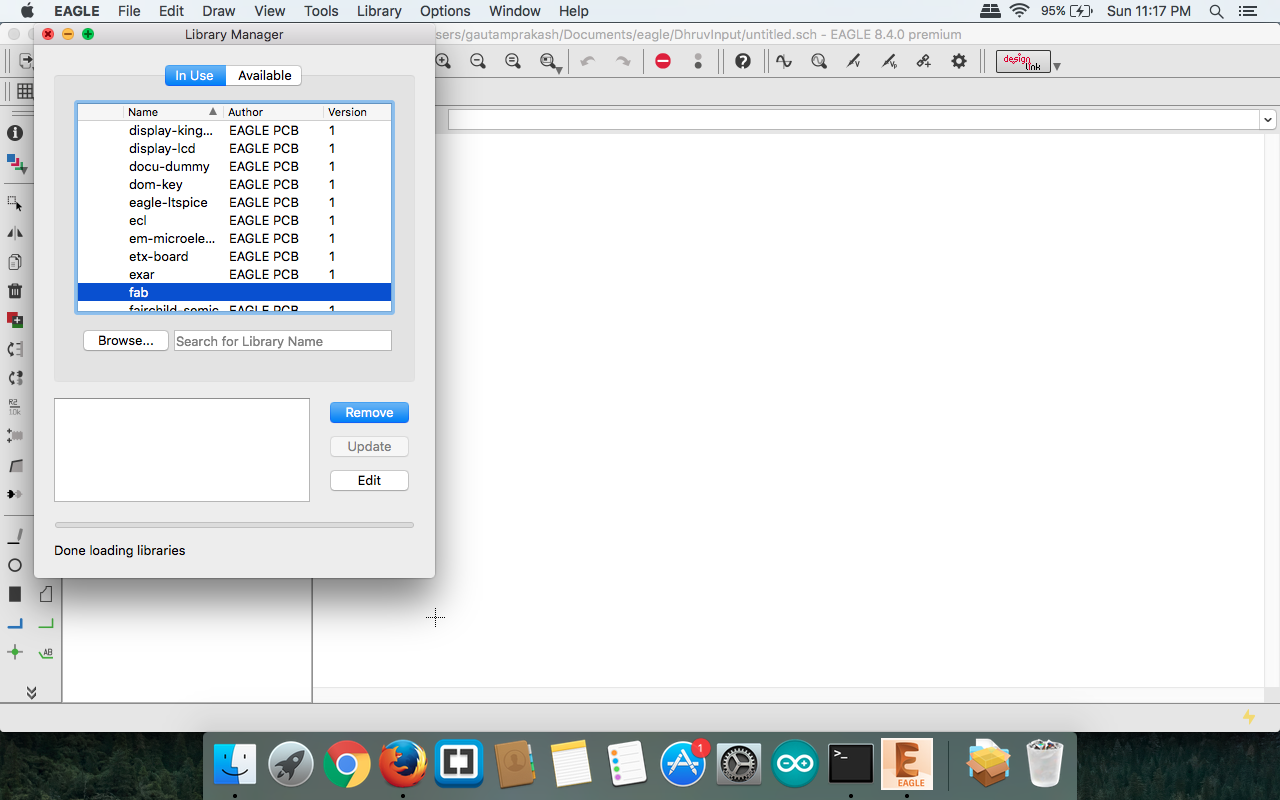Open the Library menu

tap(379, 11)
